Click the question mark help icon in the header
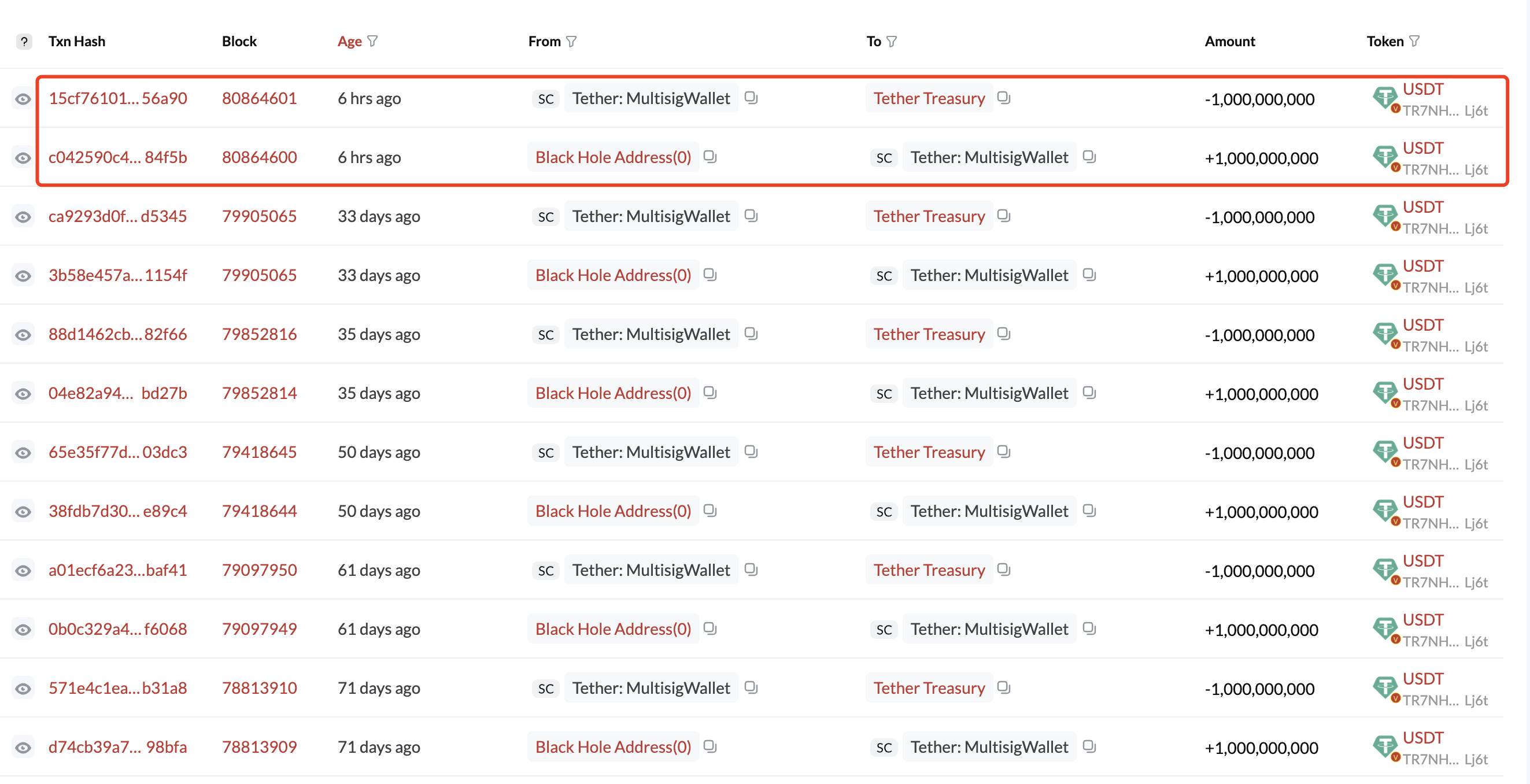The image size is (1530, 784). (24, 42)
